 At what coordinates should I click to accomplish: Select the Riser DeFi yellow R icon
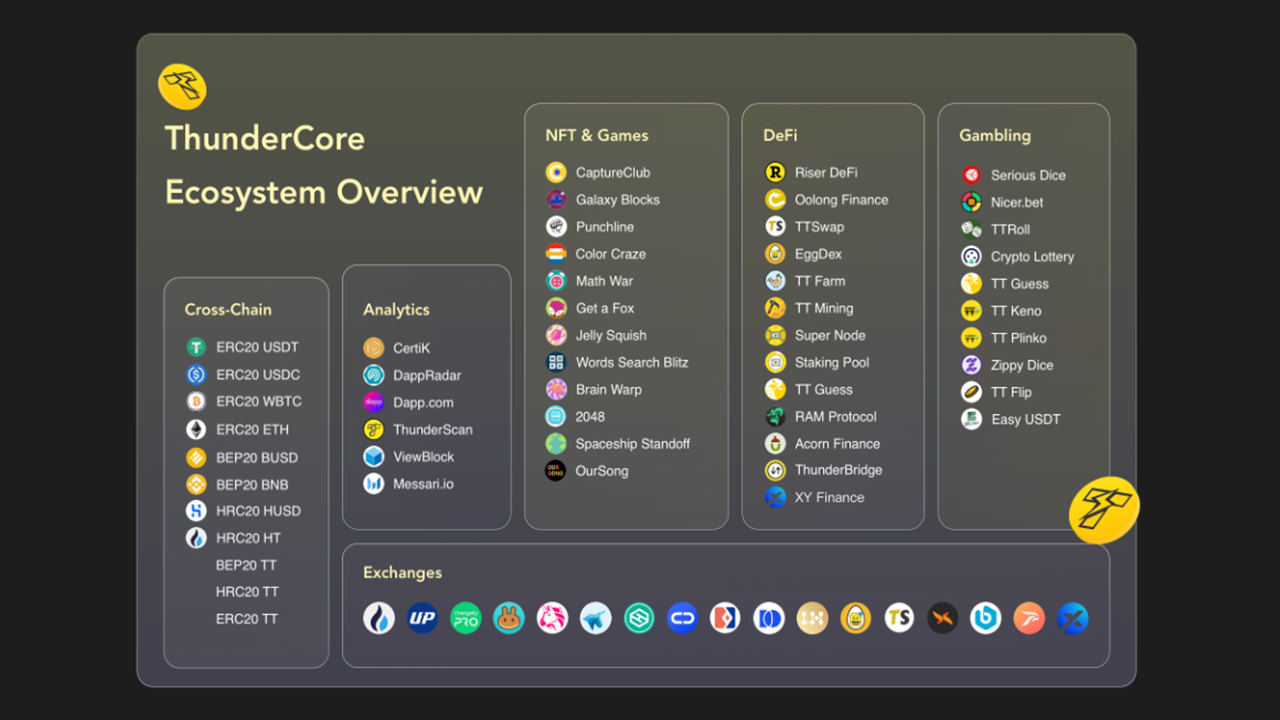click(775, 172)
